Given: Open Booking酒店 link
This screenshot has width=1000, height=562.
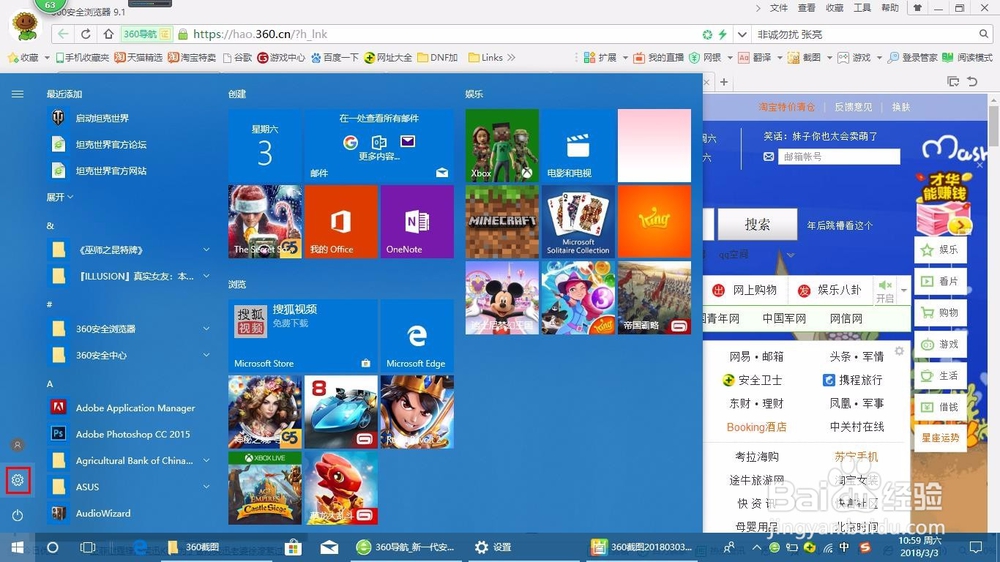Looking at the screenshot, I should 756,427.
